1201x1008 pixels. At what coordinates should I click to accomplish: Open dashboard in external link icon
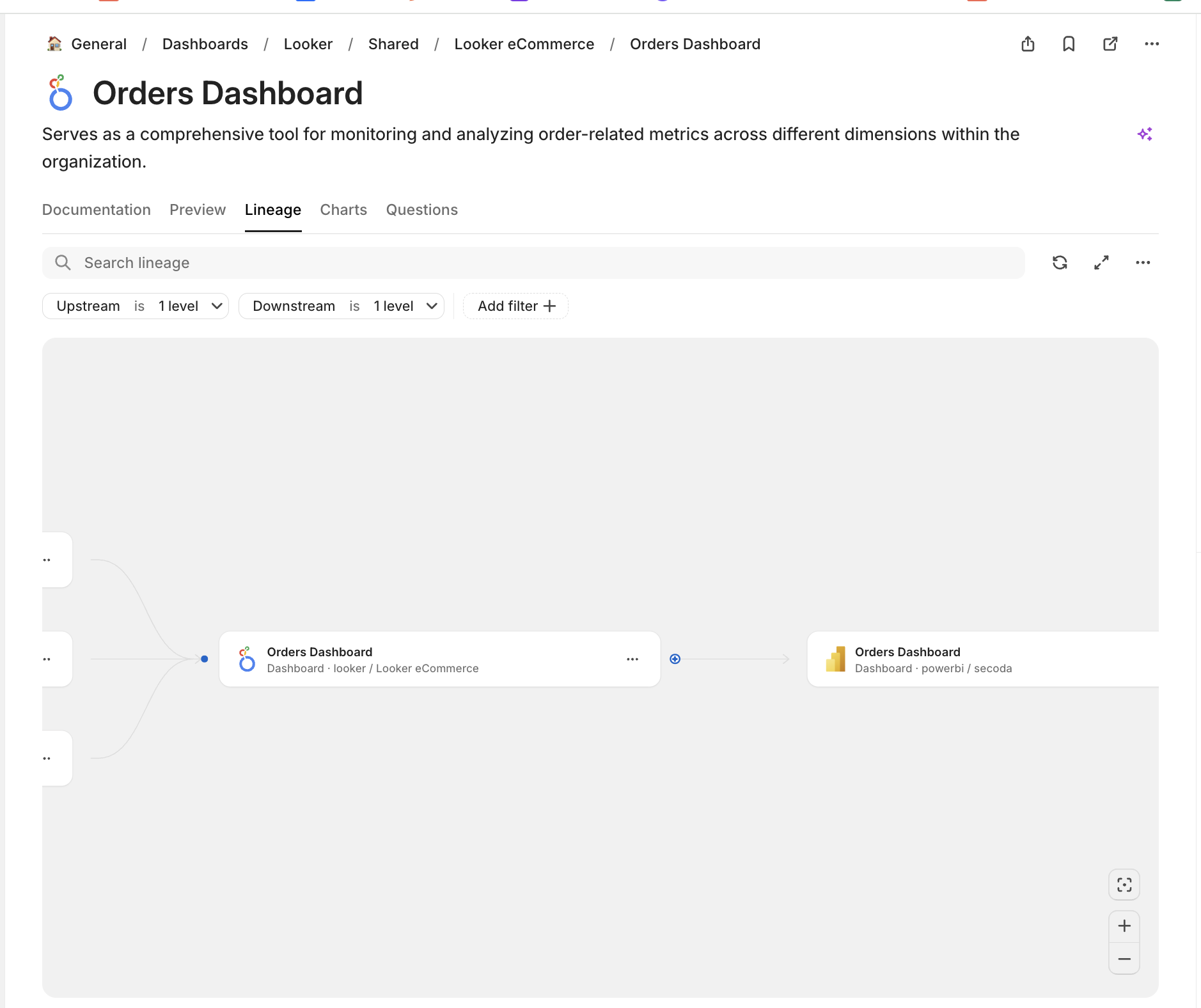click(x=1110, y=44)
